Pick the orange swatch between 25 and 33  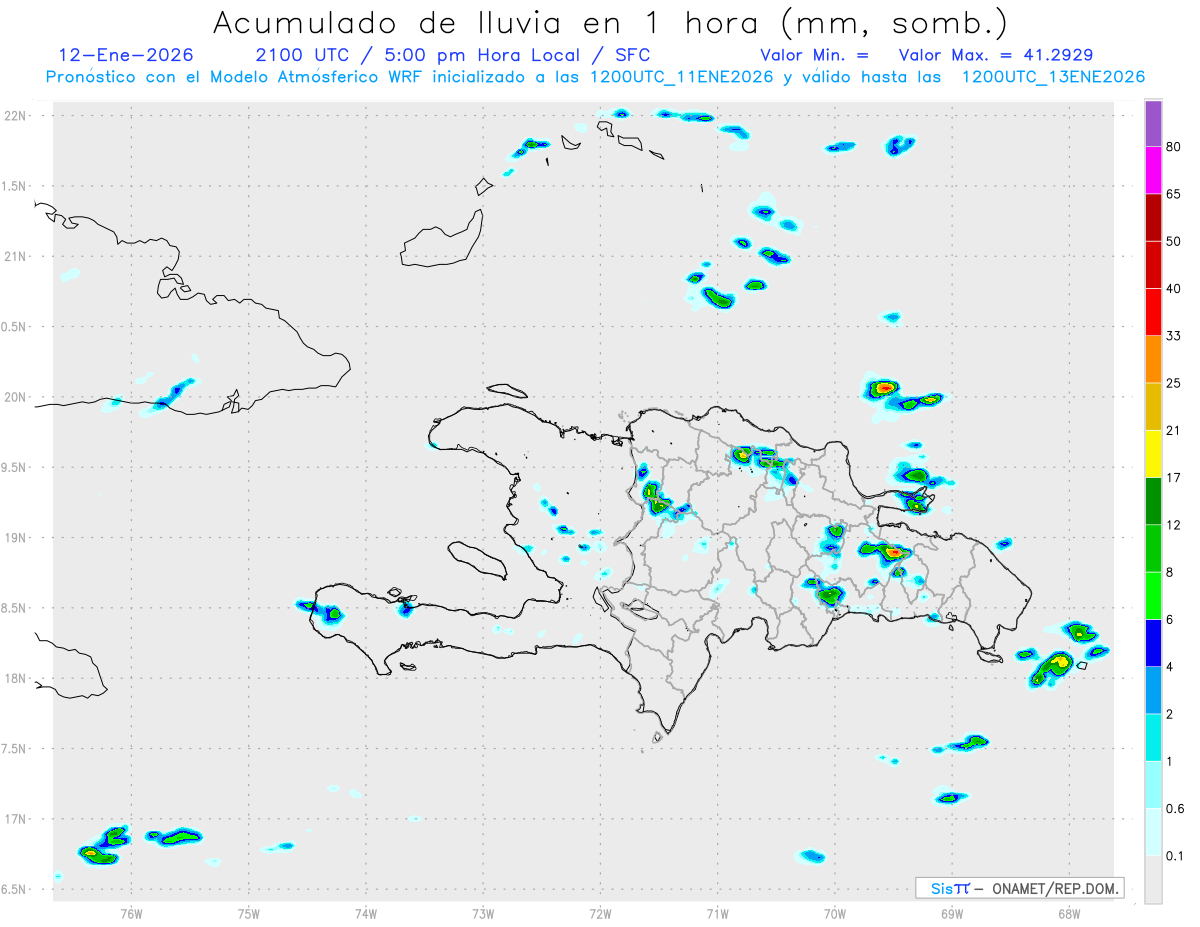click(x=1153, y=359)
